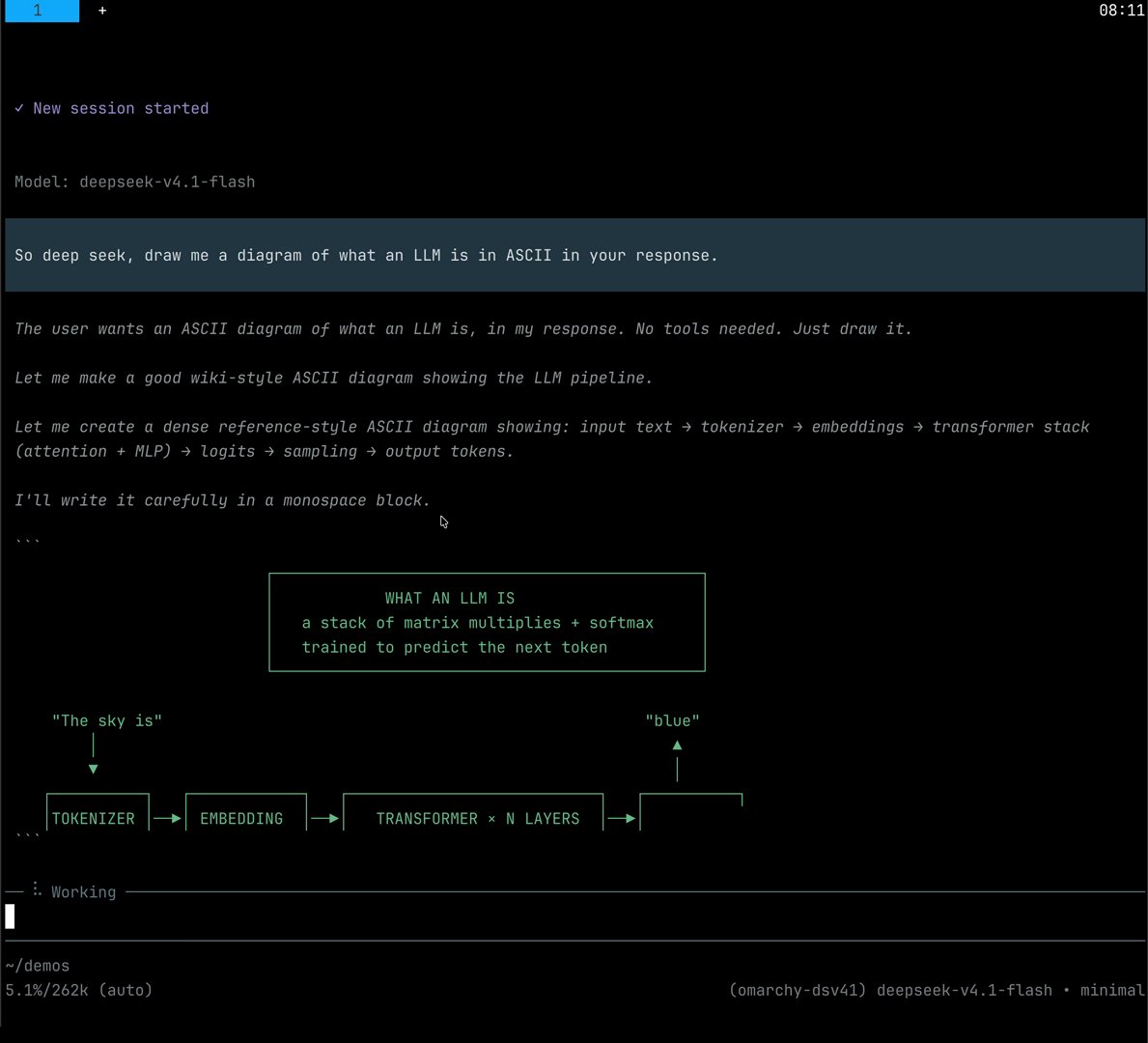This screenshot has width=1148, height=1043.
Task: Click the clock showing 08:11
Action: 1121,11
